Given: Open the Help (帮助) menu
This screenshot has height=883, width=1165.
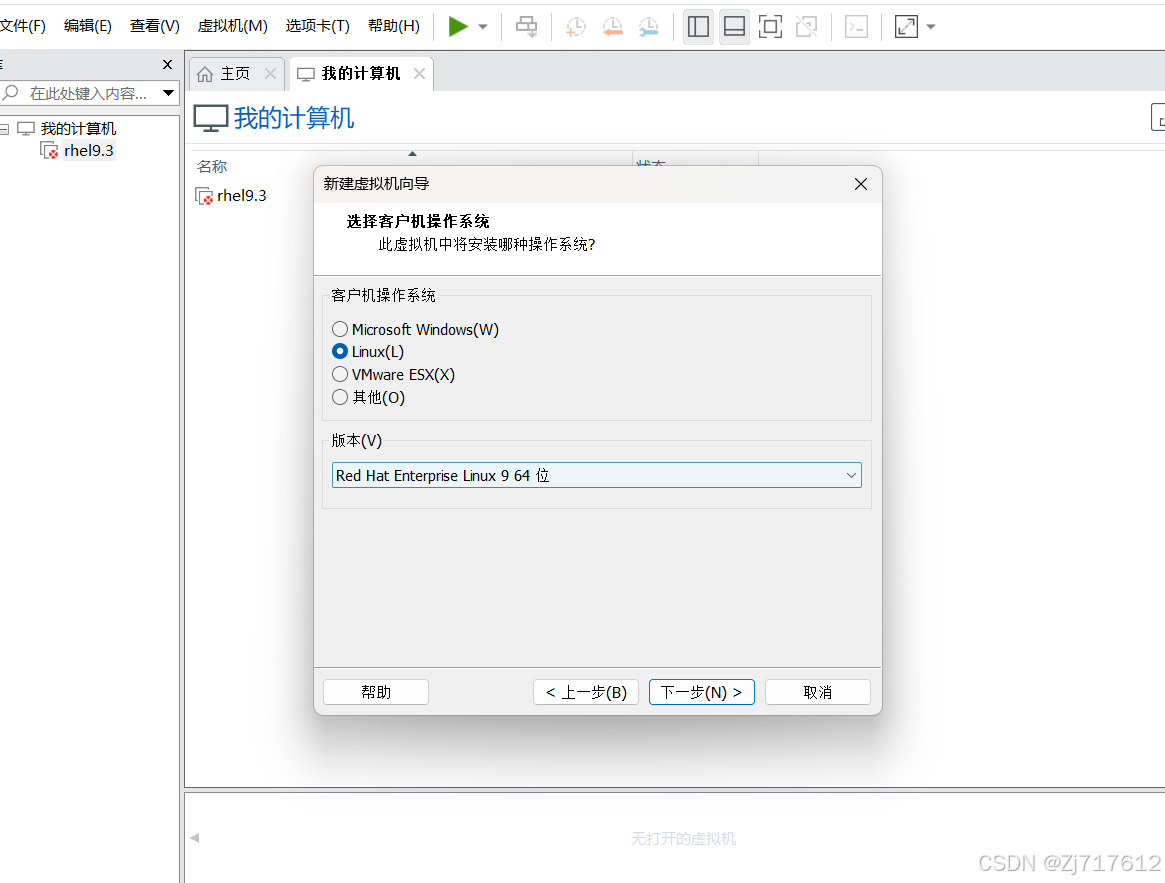Looking at the screenshot, I should point(394,26).
